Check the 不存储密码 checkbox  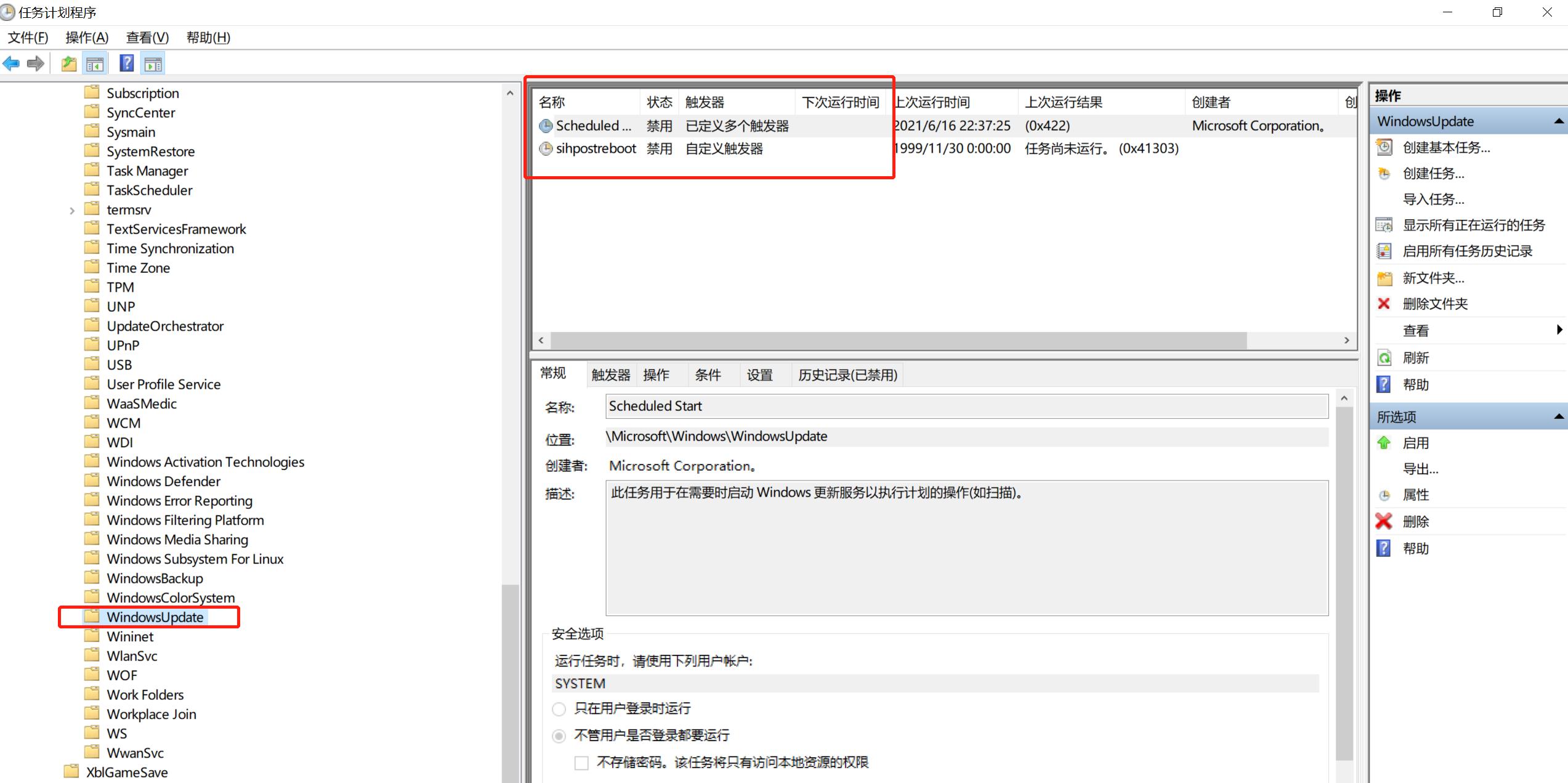click(x=581, y=762)
